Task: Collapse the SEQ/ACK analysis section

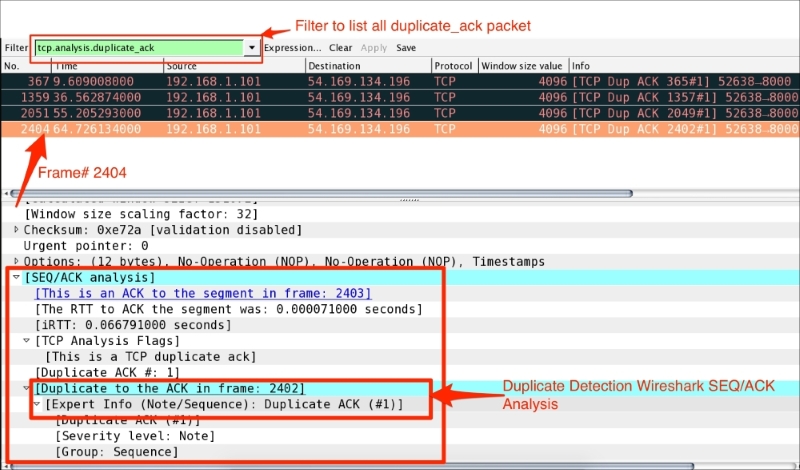Action: coord(16,277)
